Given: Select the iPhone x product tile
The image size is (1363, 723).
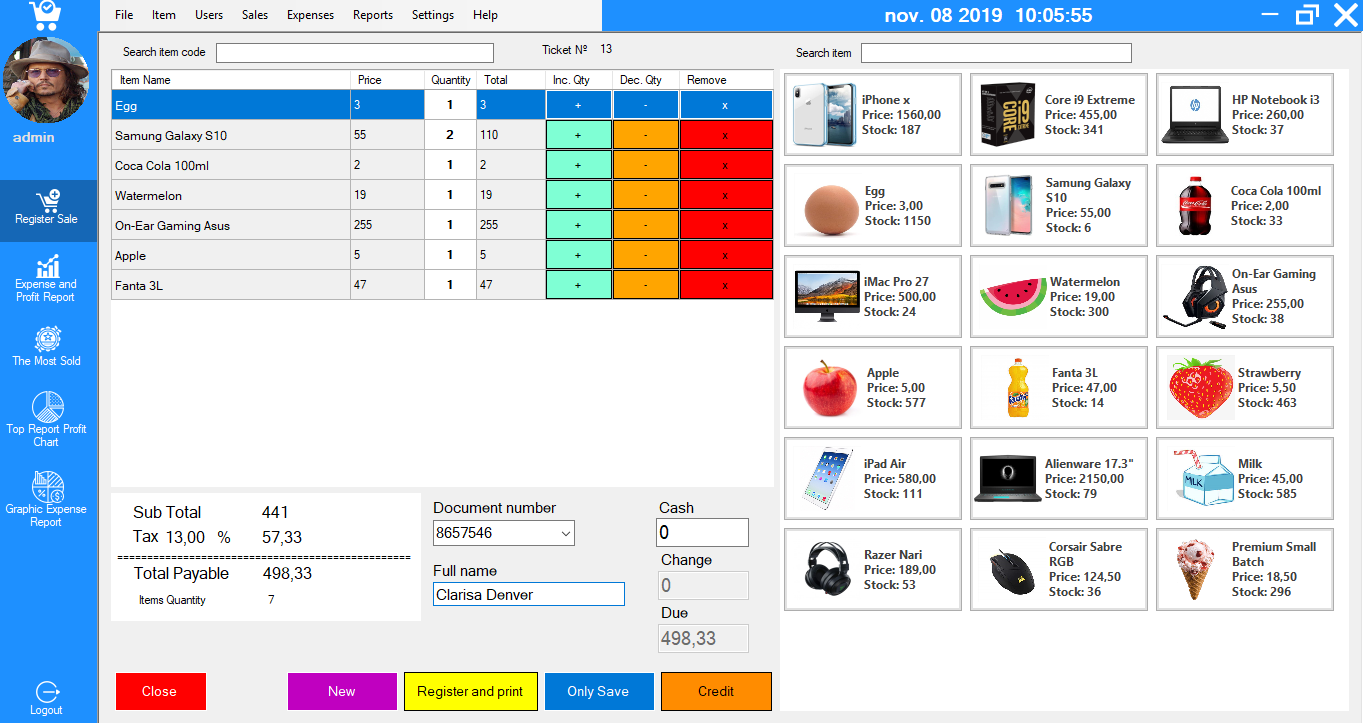Looking at the screenshot, I should coord(872,114).
